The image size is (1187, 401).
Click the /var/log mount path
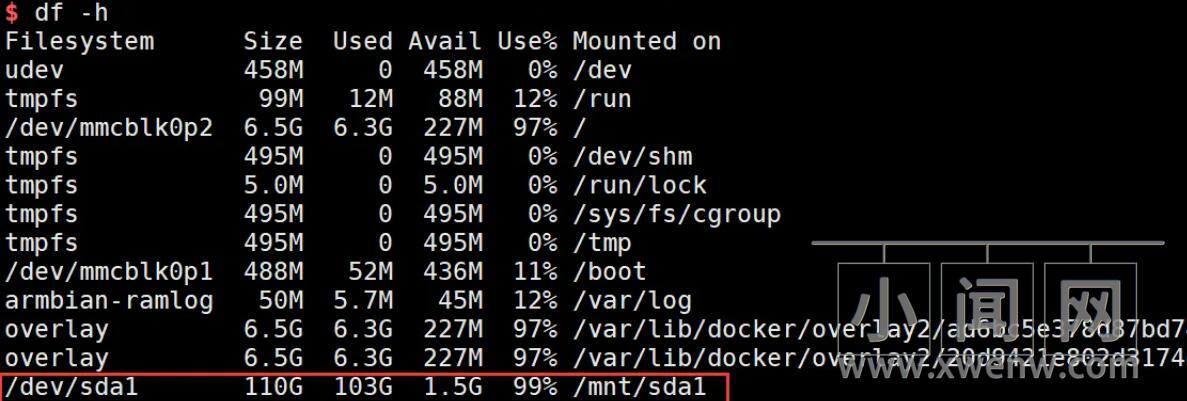coord(631,301)
